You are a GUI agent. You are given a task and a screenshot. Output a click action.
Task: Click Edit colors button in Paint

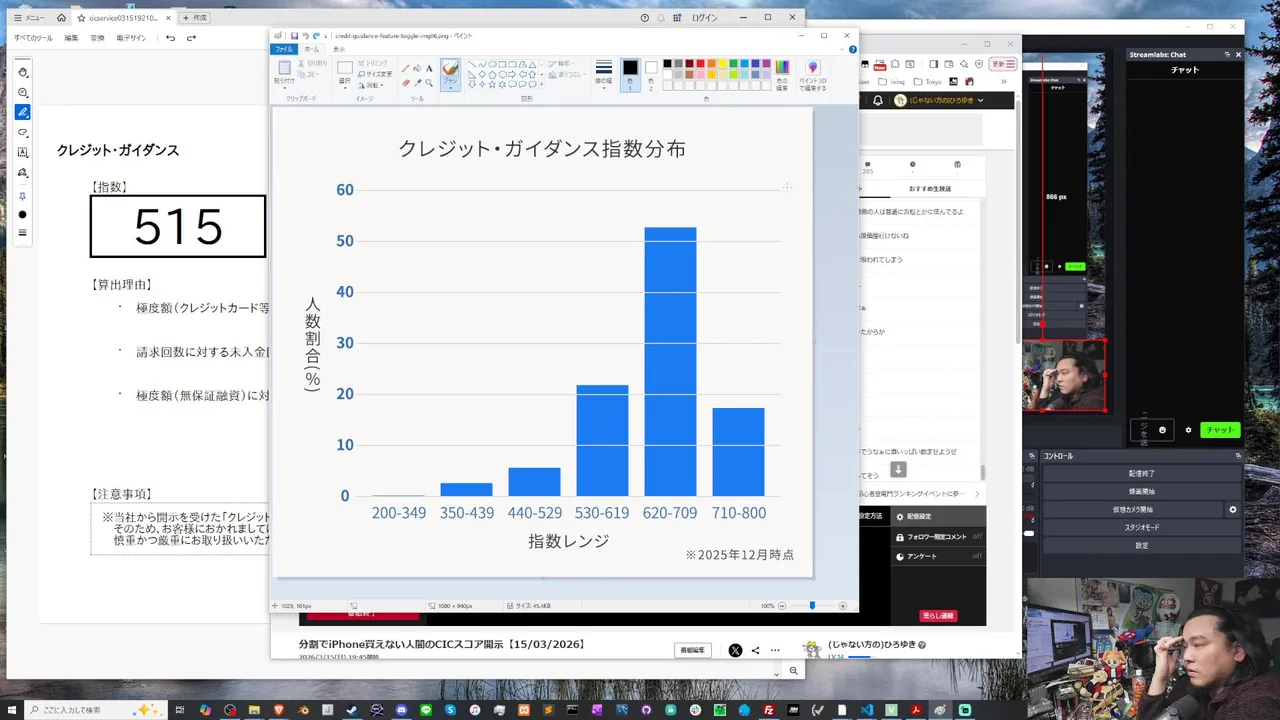(782, 75)
